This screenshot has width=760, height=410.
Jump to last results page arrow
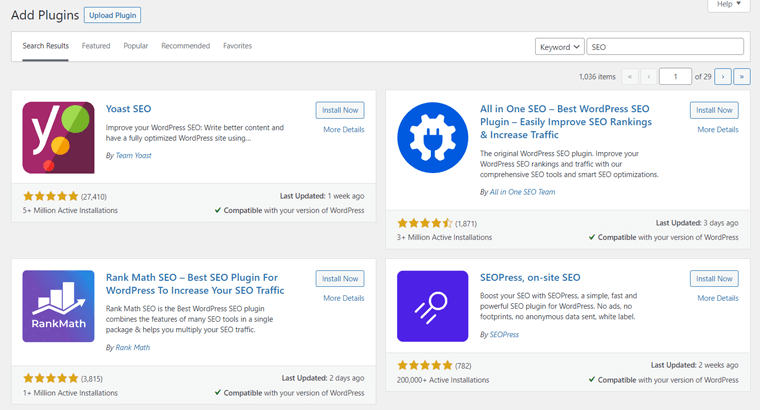pyautogui.click(x=742, y=77)
